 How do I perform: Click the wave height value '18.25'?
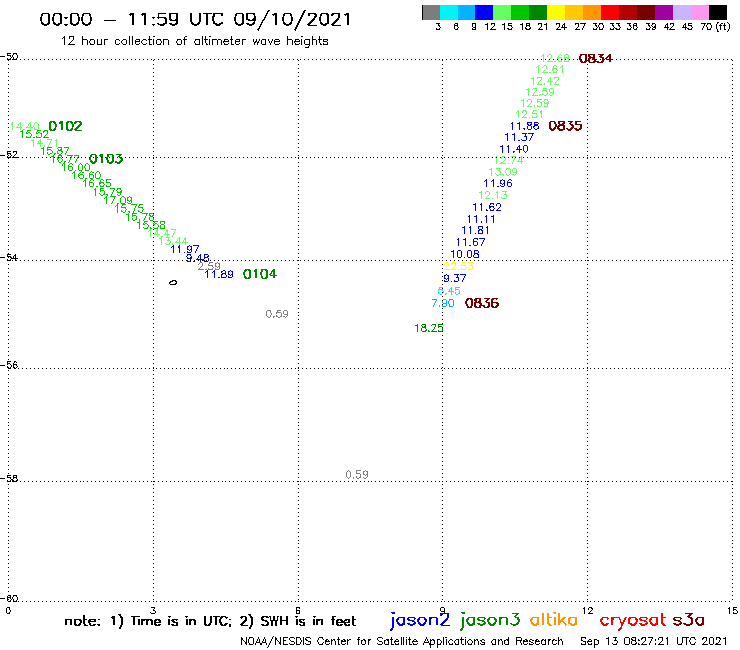pyautogui.click(x=429, y=328)
